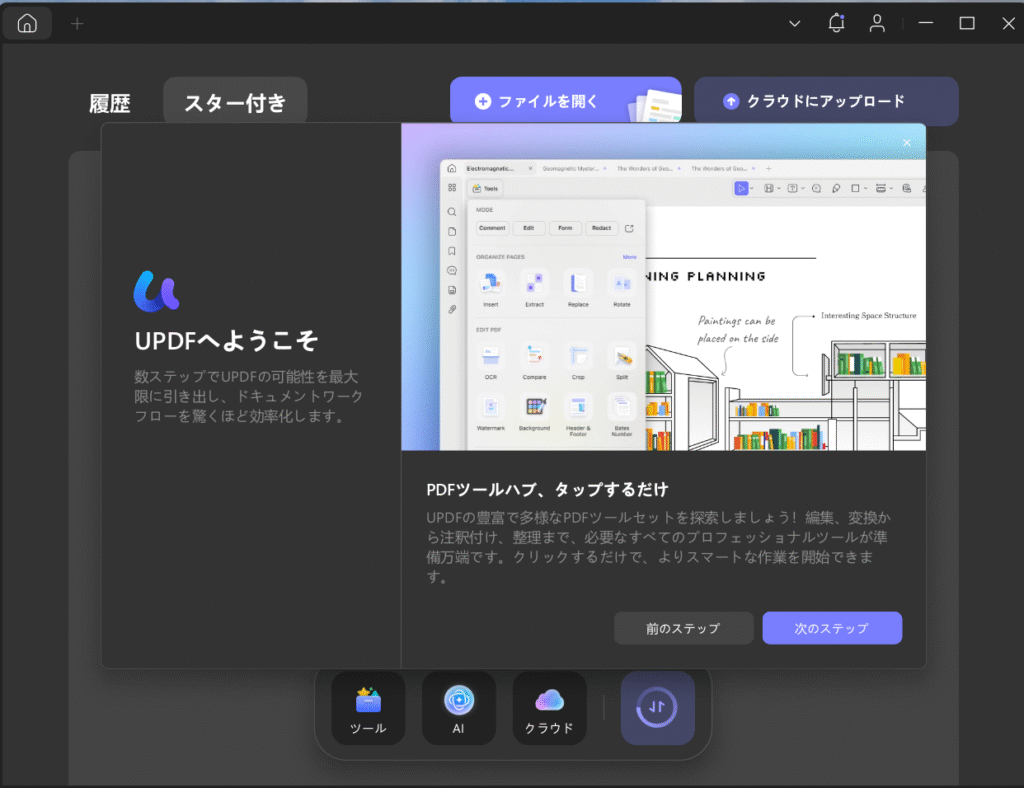Open a new tab with plus icon
This screenshot has height=788, width=1024.
[x=77, y=23]
